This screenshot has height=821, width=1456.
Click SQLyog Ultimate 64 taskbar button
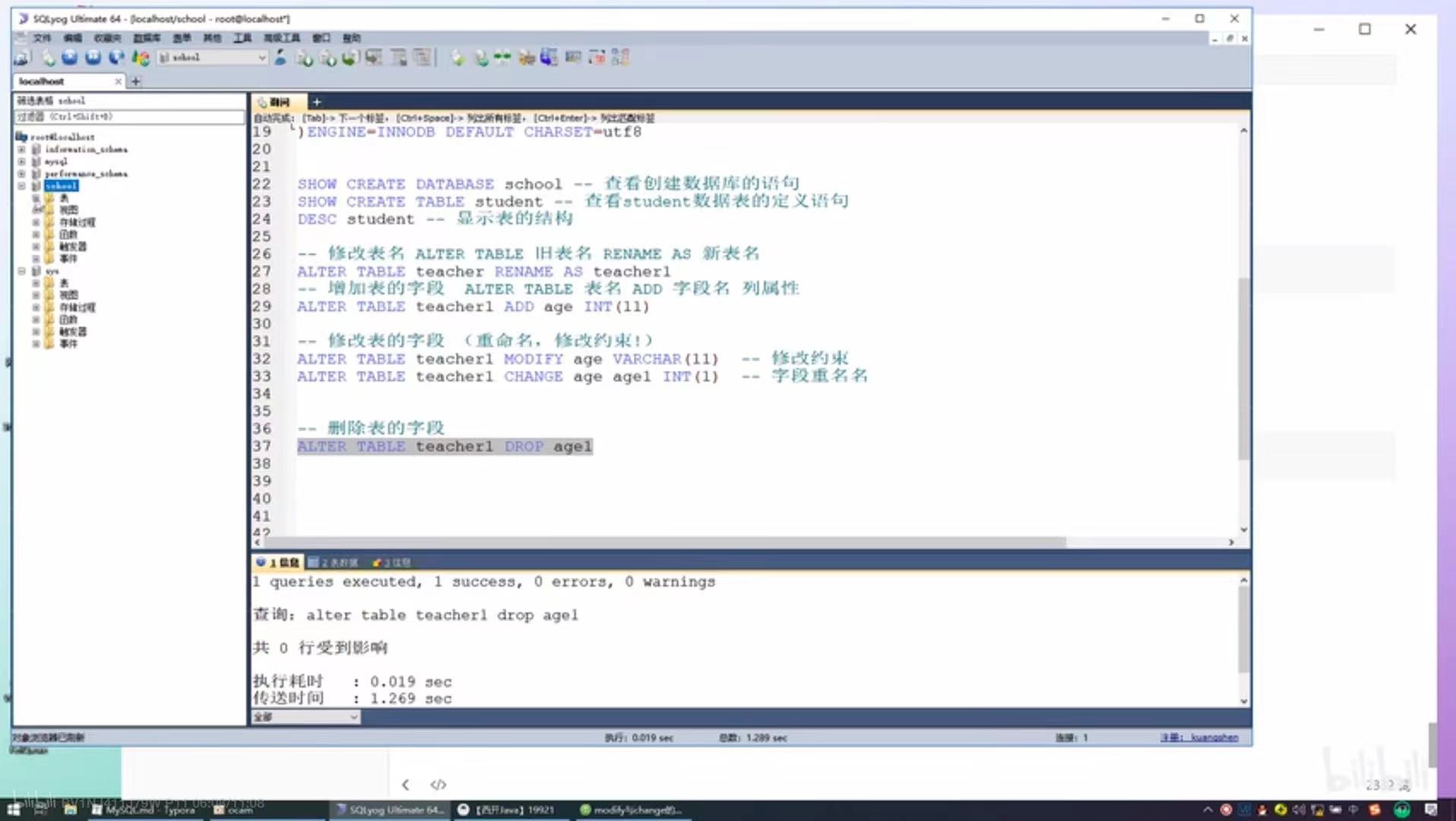[389, 810]
